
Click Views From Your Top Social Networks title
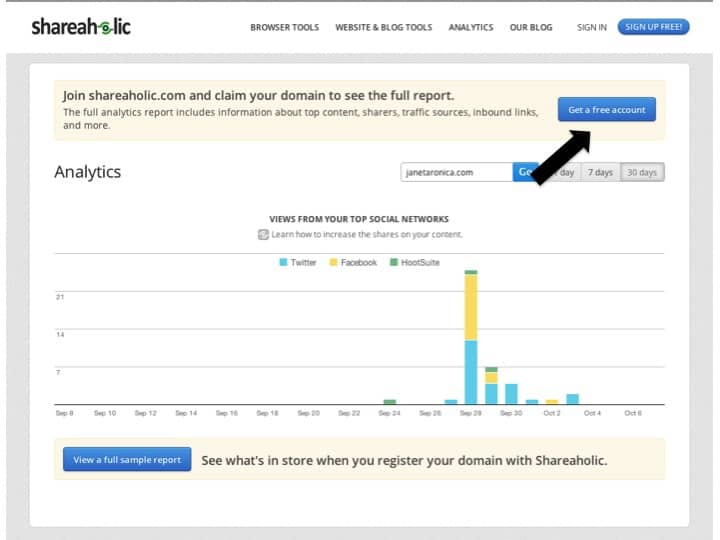359,219
